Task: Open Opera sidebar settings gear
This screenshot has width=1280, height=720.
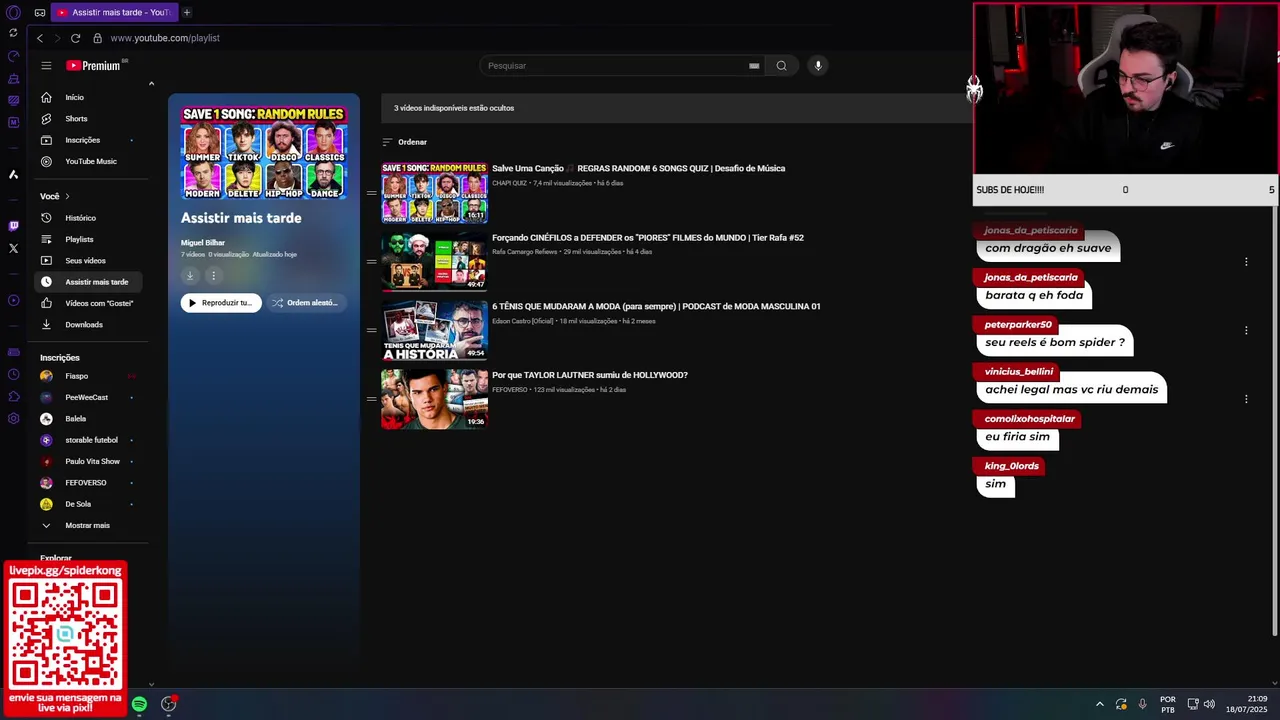Action: [13, 418]
